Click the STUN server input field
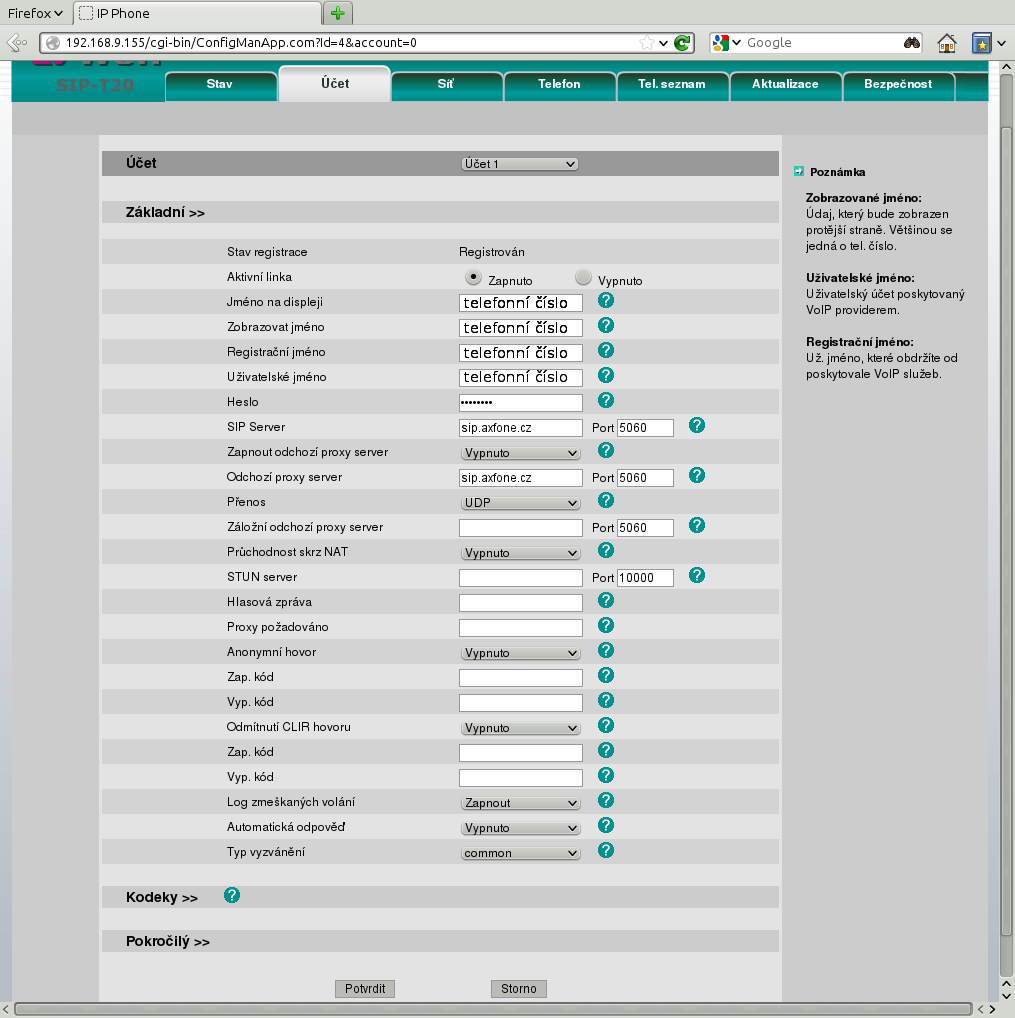Viewport: 1015px width, 1018px height. 520,578
